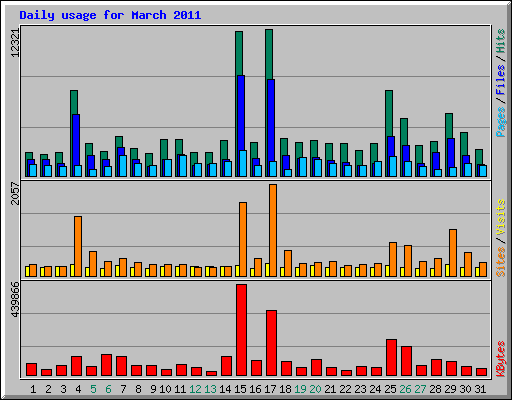Click the green 'Hits' legend label
Viewport: 512px width, 400px height.
point(500,41)
